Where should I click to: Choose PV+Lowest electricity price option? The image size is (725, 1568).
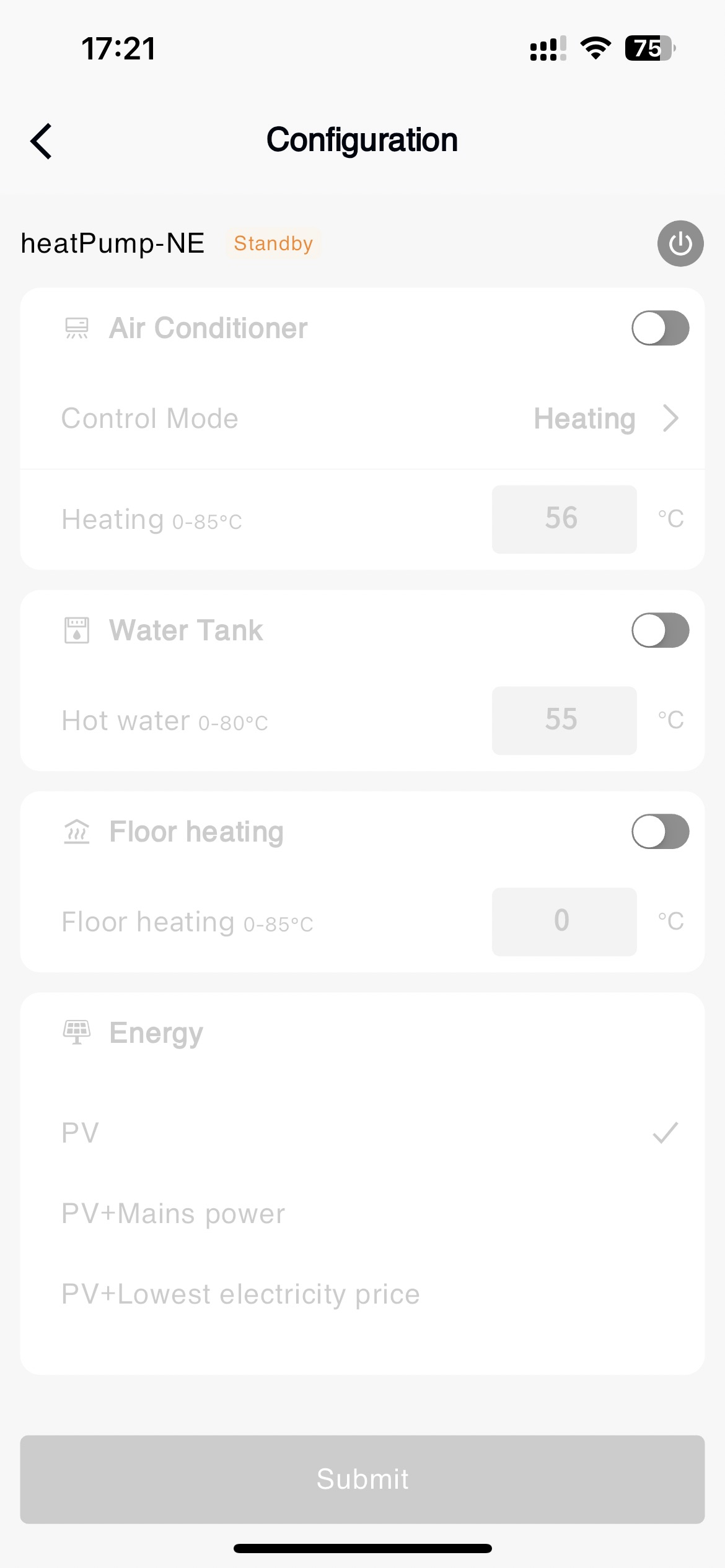(240, 1294)
